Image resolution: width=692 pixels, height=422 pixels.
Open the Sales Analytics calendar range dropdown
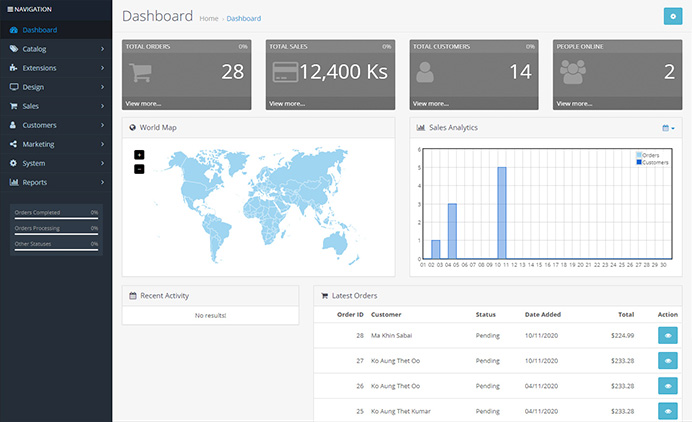click(668, 128)
